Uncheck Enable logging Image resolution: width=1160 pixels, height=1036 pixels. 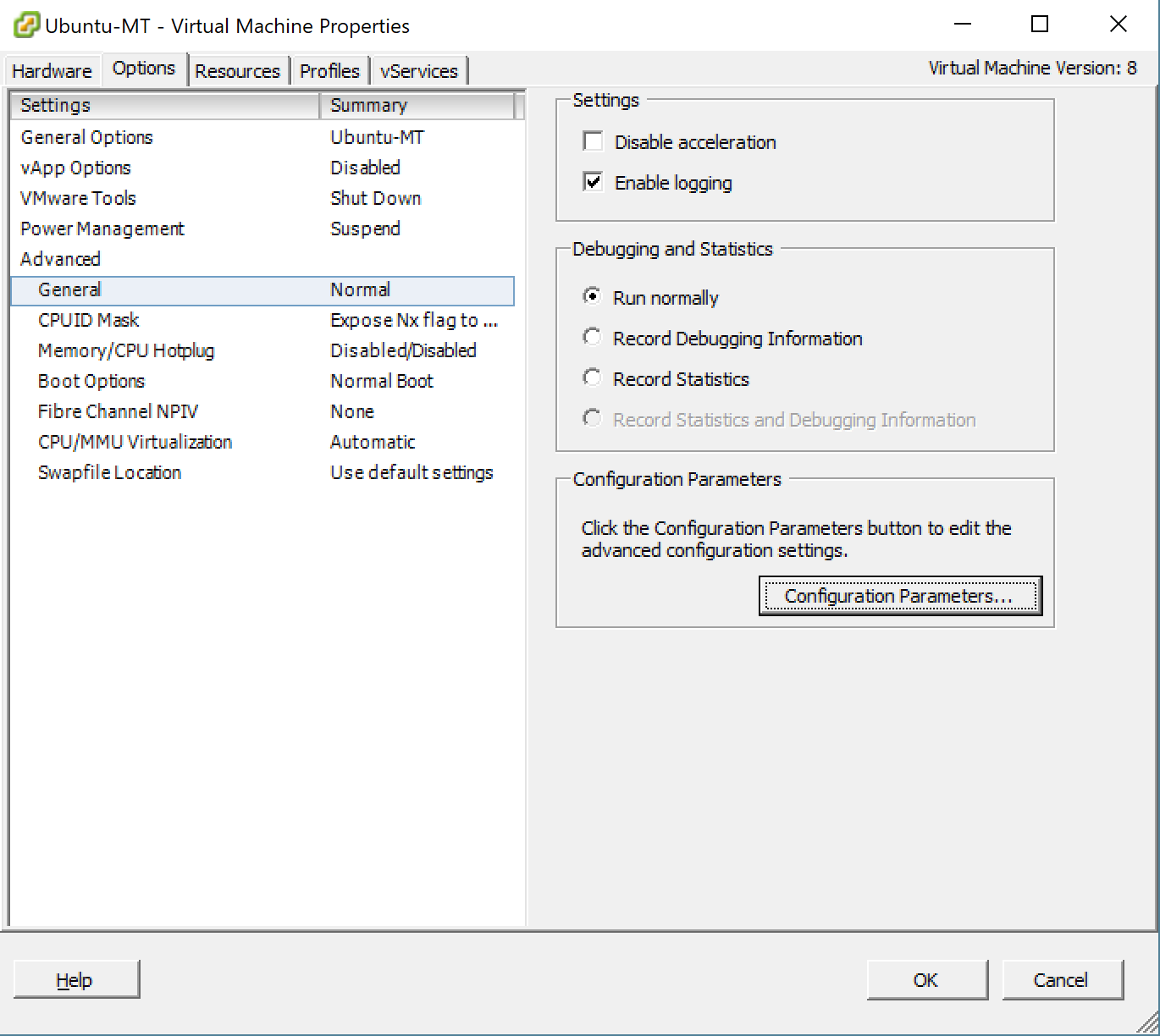click(x=592, y=182)
